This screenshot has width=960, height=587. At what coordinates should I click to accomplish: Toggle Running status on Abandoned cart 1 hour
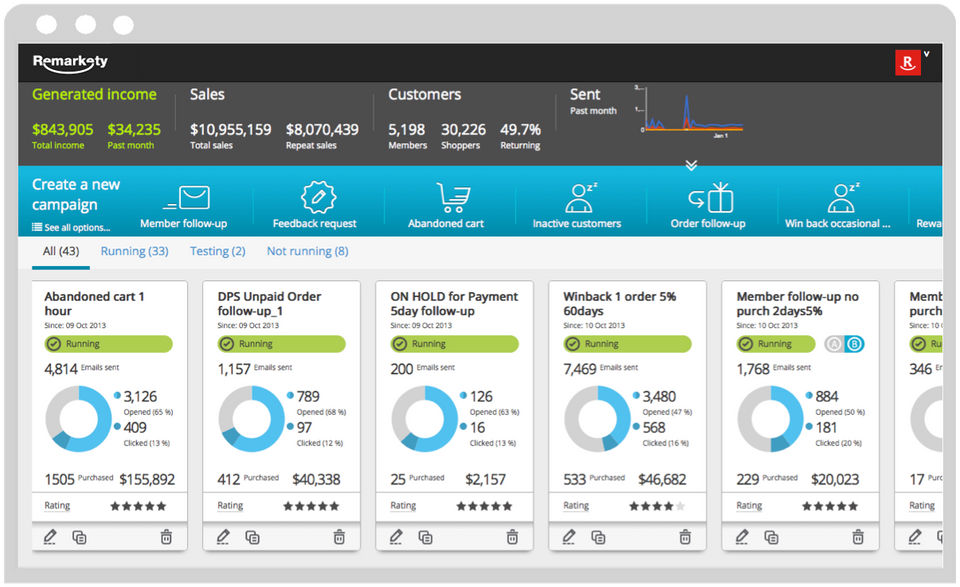click(x=108, y=344)
